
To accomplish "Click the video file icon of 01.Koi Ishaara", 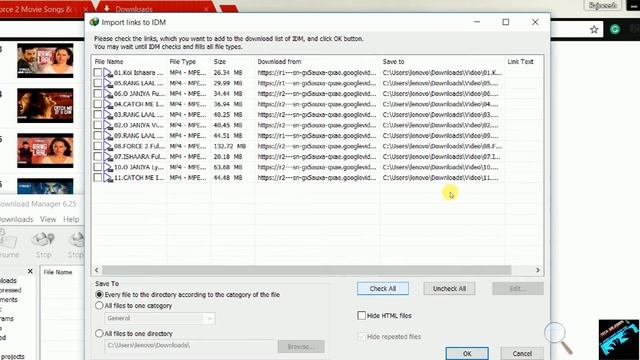I will click(108, 73).
